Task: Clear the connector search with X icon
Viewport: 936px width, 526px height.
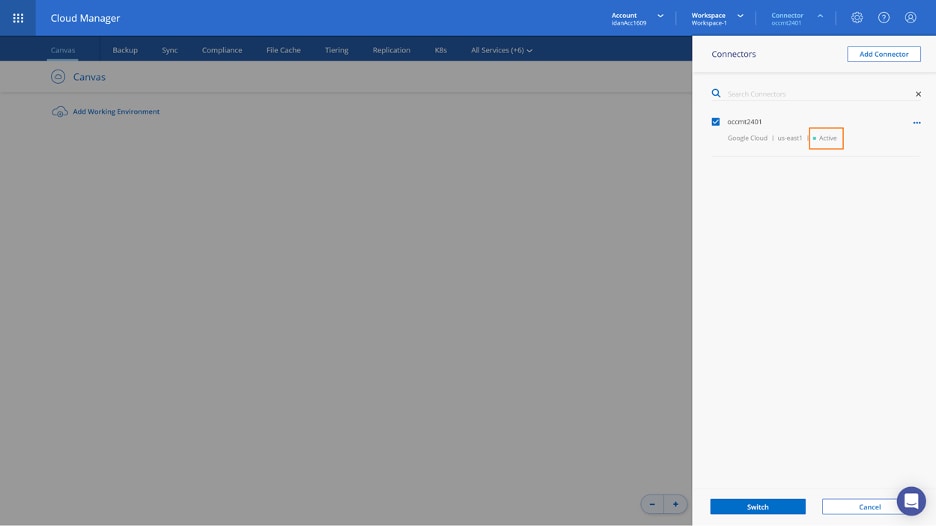Action: 918,94
